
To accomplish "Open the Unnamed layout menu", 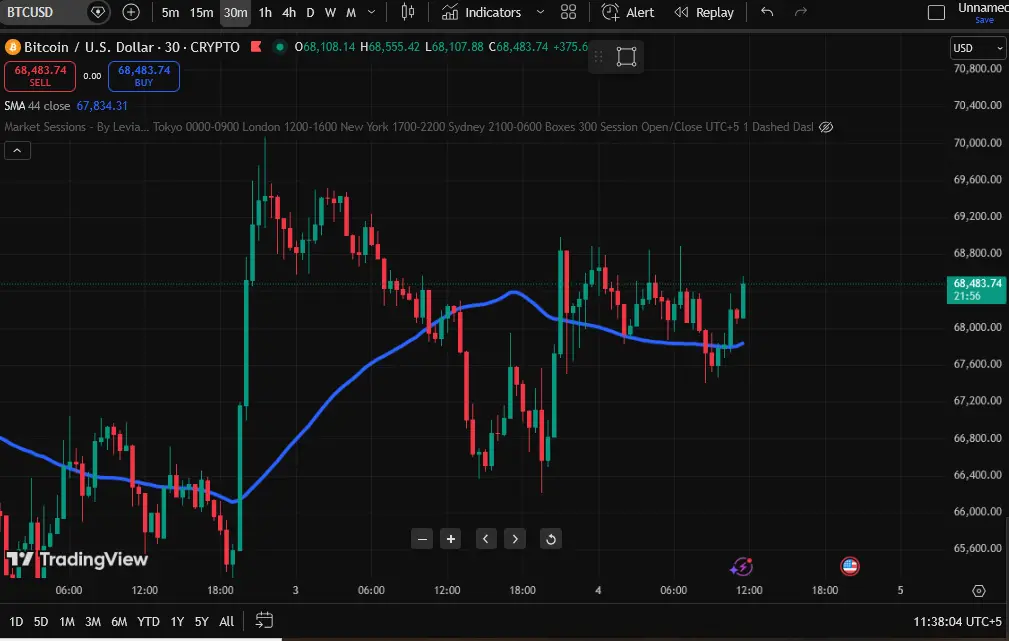I will pyautogui.click(x=983, y=8).
